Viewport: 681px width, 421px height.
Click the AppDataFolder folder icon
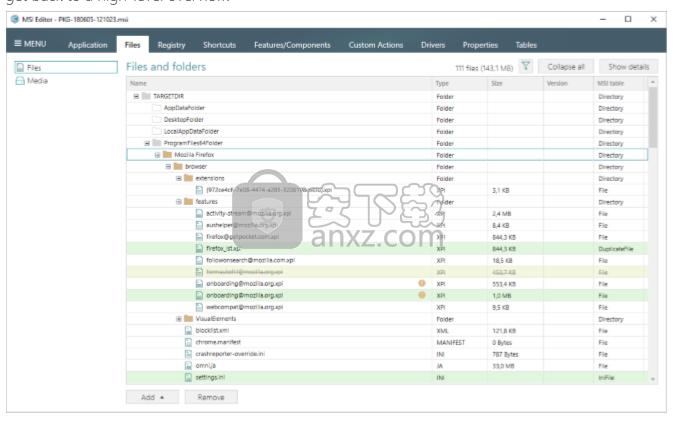pos(157,108)
